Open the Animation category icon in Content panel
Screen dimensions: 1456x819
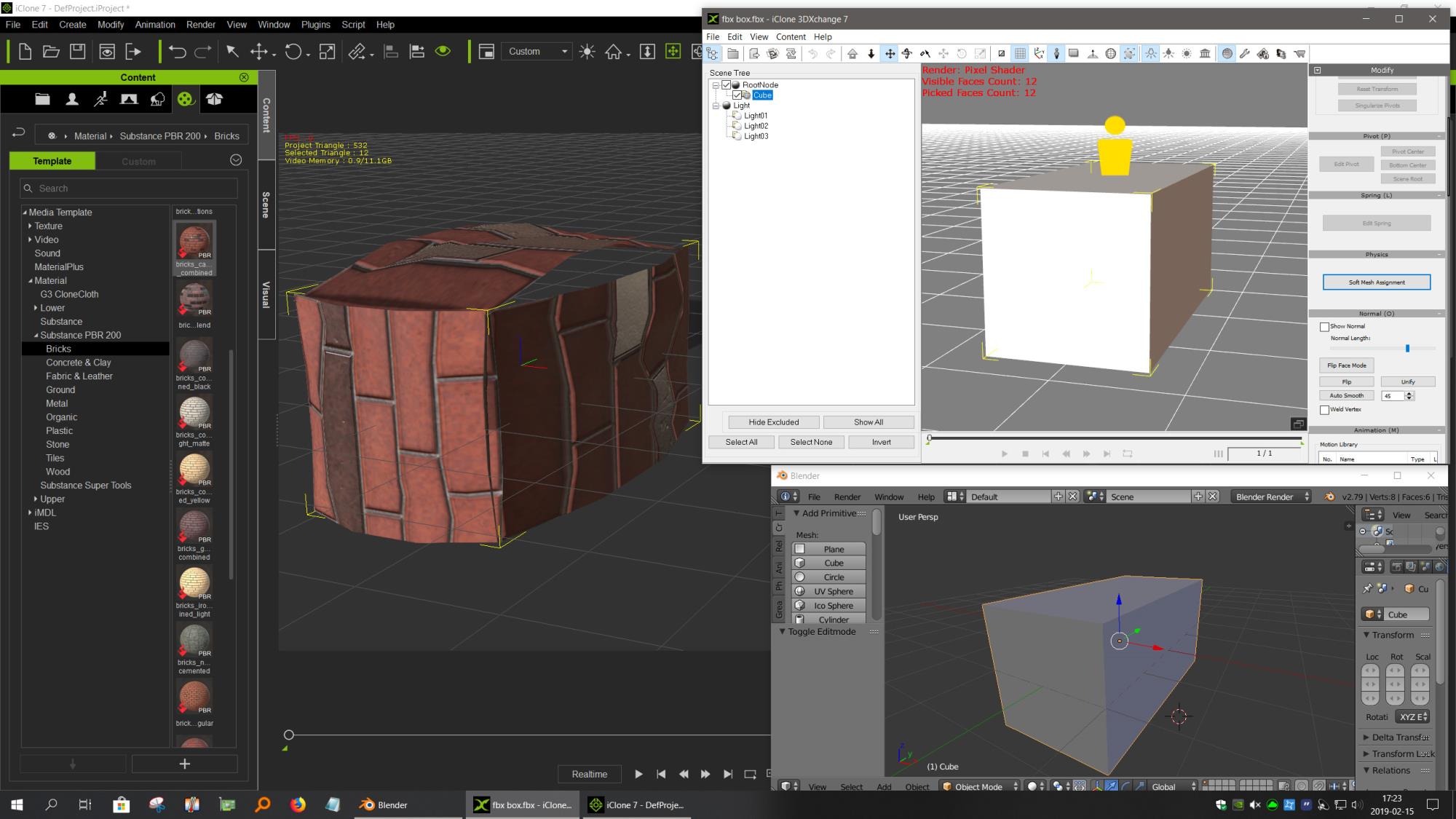(x=100, y=100)
